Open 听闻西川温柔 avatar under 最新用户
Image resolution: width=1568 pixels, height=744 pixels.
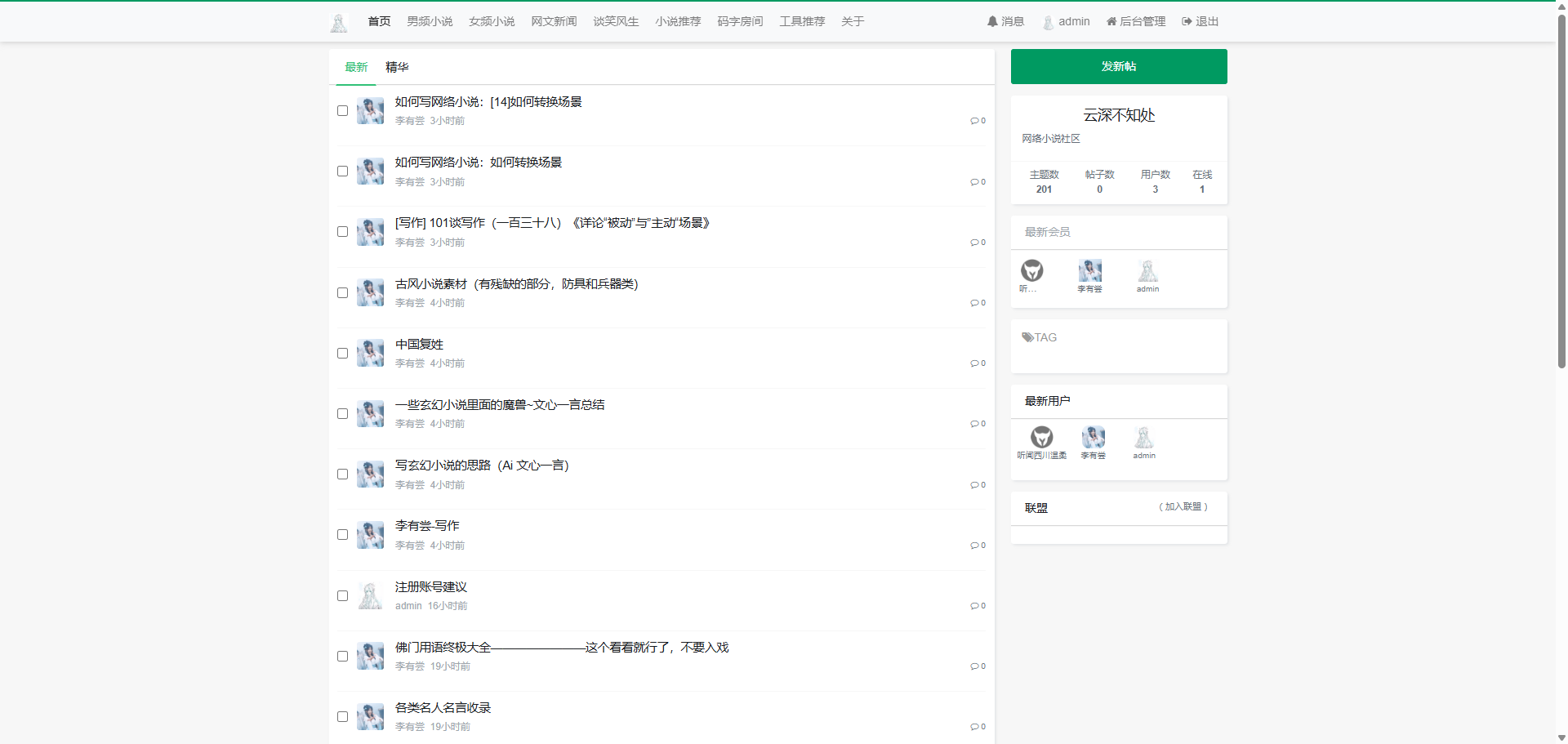point(1041,437)
